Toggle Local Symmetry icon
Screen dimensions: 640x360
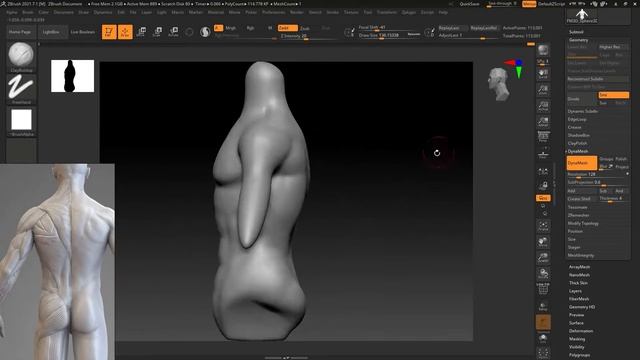pyautogui.click(x=543, y=171)
